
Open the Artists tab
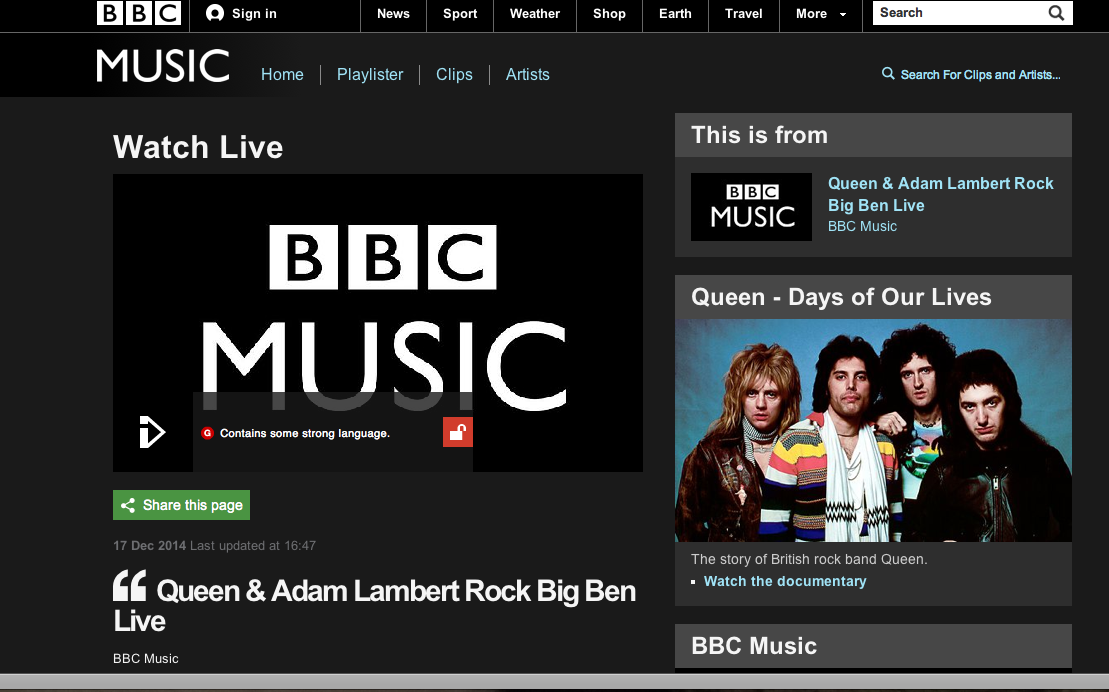click(x=528, y=74)
